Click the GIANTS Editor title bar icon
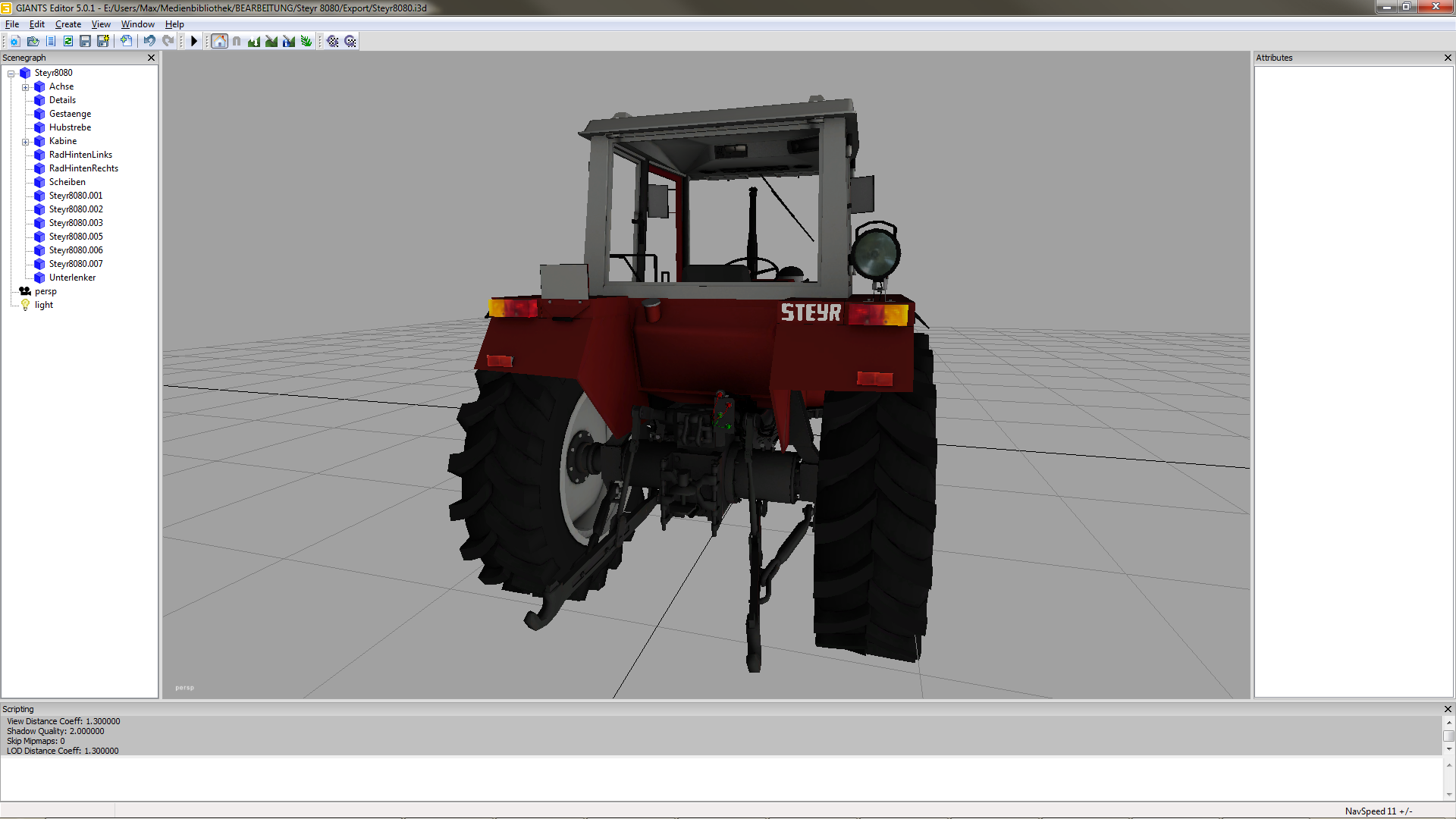 tap(7, 8)
